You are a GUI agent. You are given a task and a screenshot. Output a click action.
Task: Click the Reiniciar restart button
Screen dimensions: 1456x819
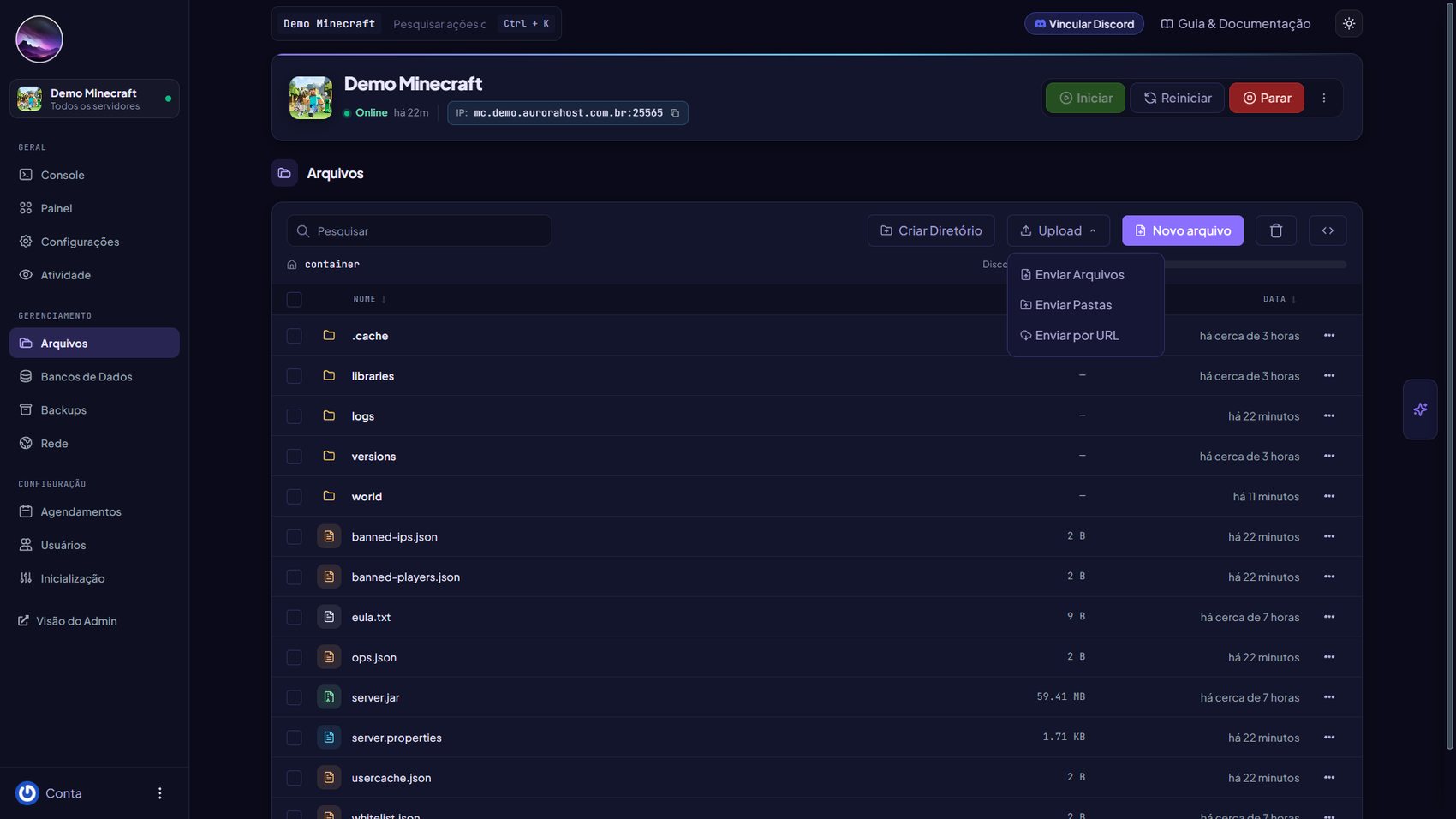coord(1177,98)
